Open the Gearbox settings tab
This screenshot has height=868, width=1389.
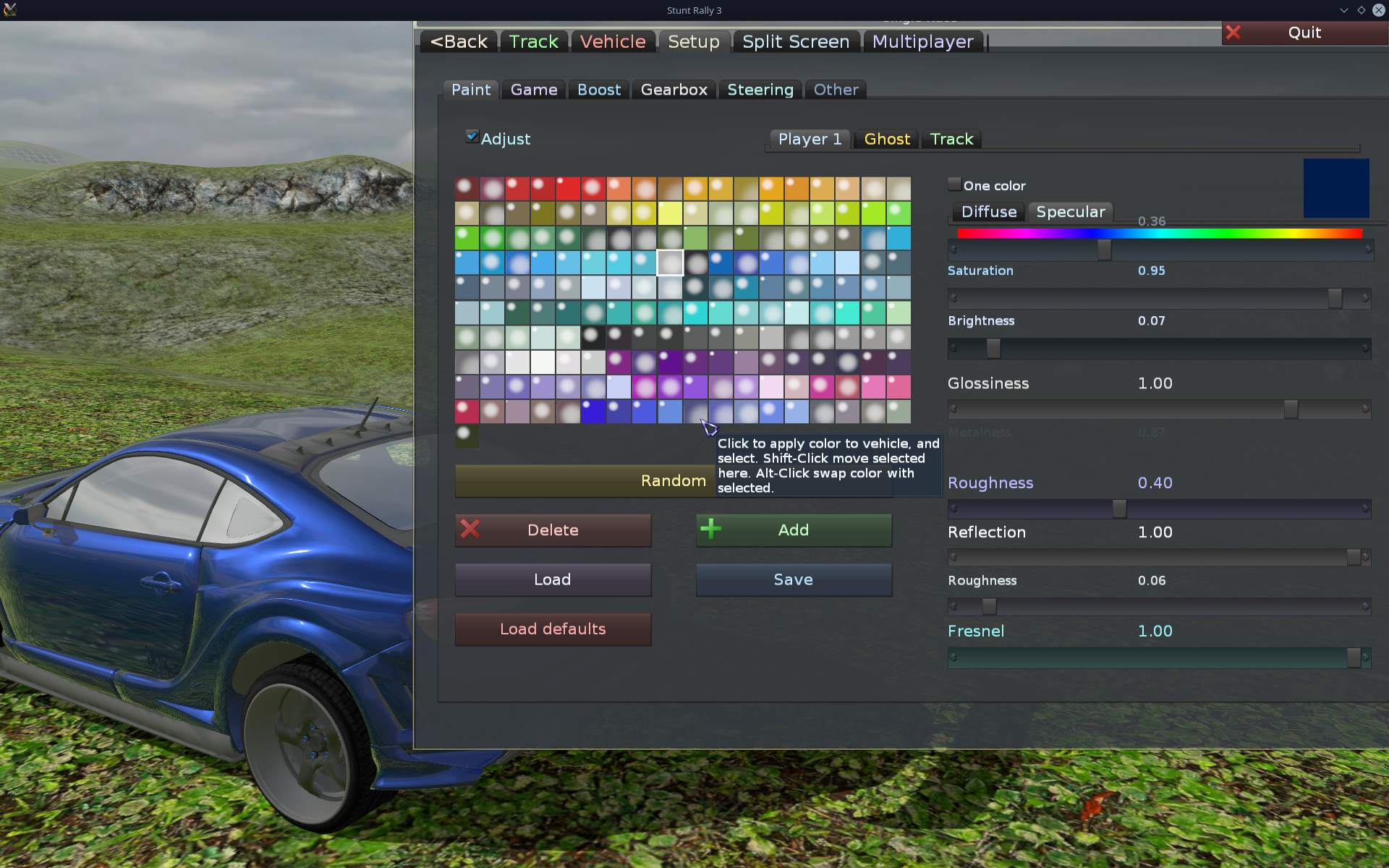tap(674, 90)
